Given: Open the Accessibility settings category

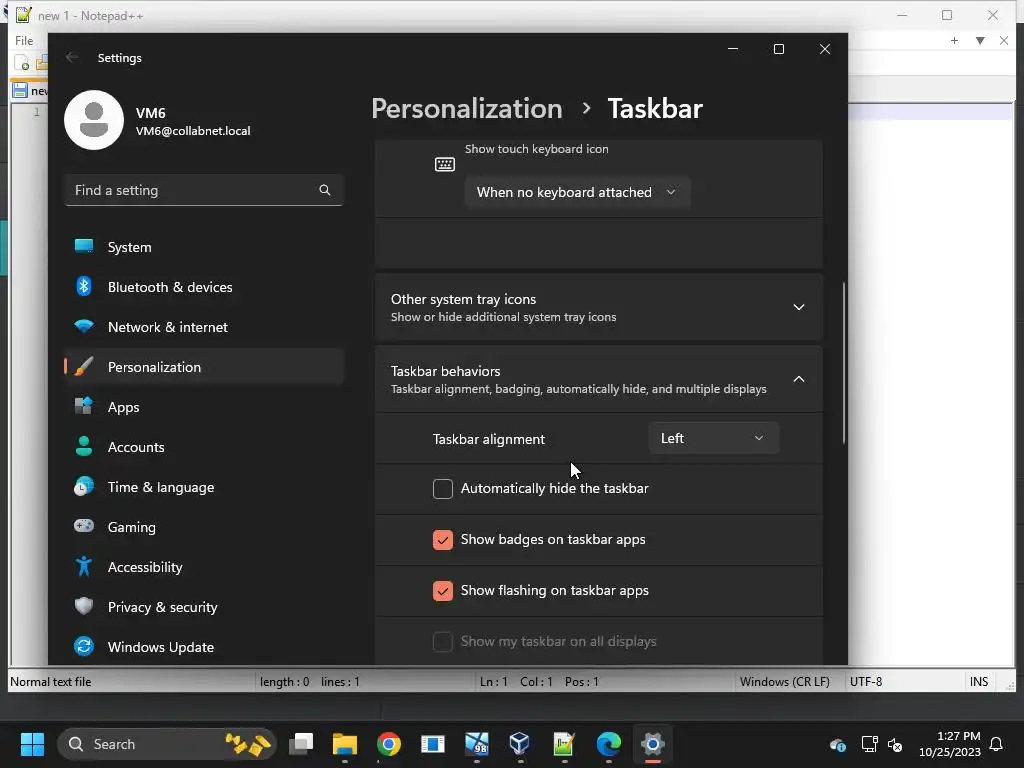Looking at the screenshot, I should [204, 567].
